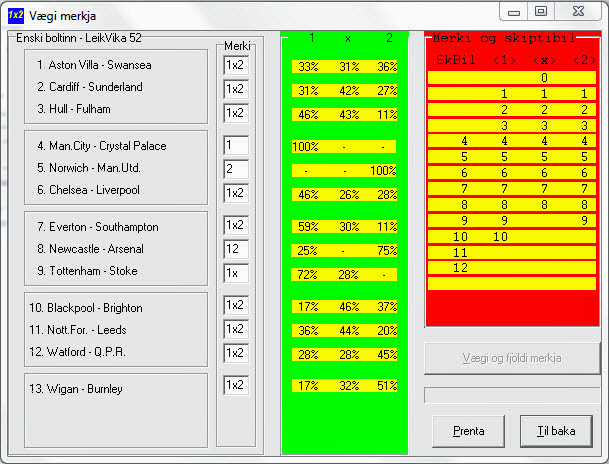Image resolution: width=609 pixels, height=464 pixels.
Task: Click SkBil value 12 in red table
Action: (x=460, y=268)
